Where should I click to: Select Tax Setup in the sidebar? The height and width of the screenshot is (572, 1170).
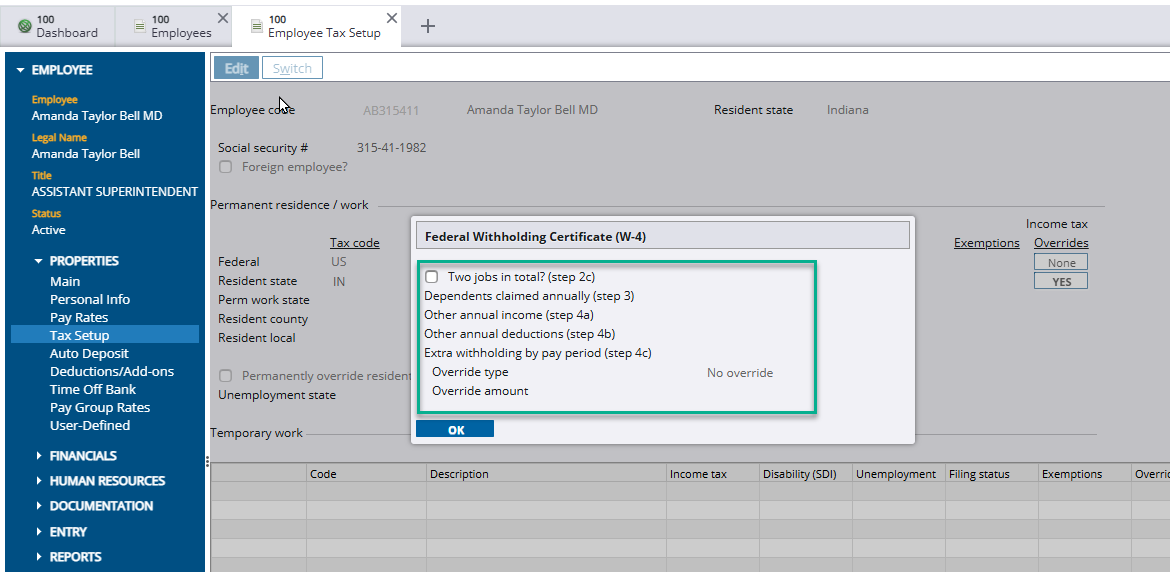(x=105, y=336)
